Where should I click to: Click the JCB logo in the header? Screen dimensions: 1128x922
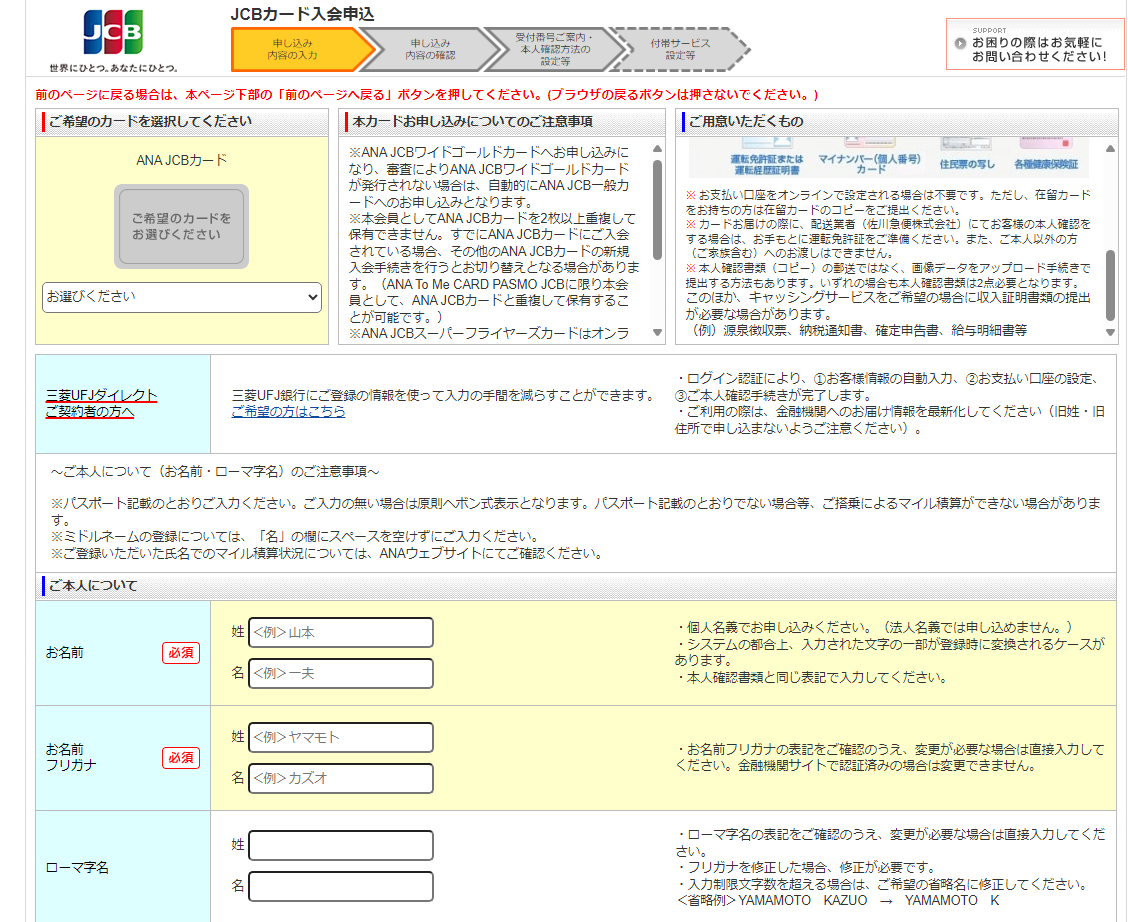coord(113,33)
